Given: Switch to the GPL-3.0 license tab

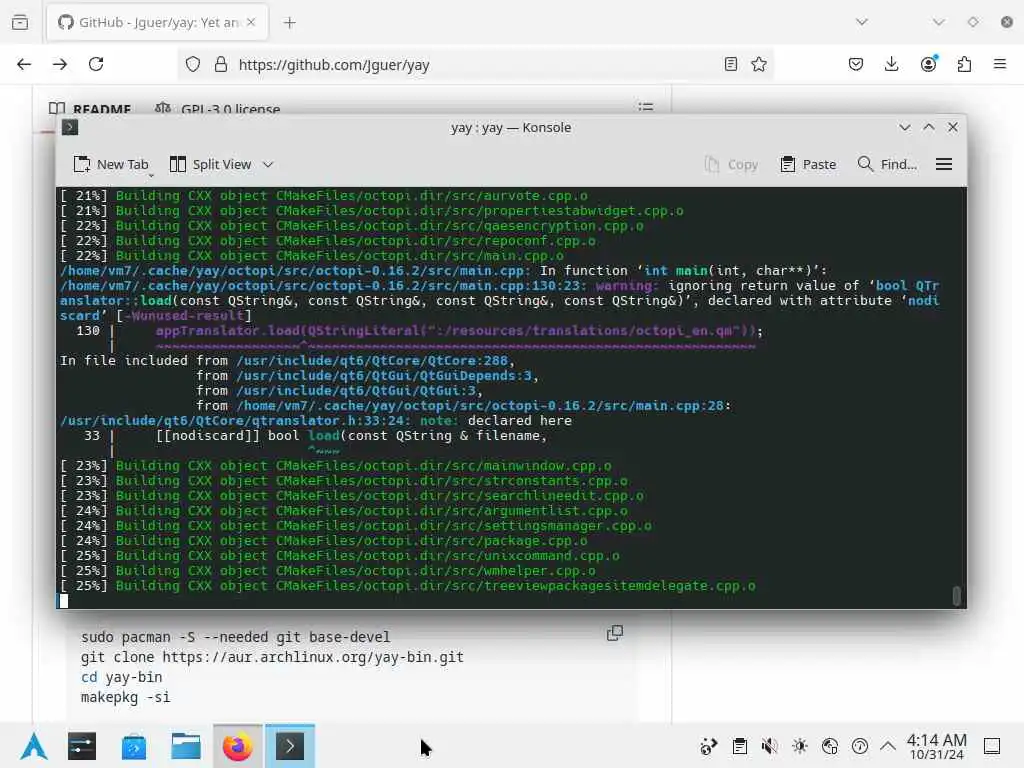Looking at the screenshot, I should coord(218,108).
